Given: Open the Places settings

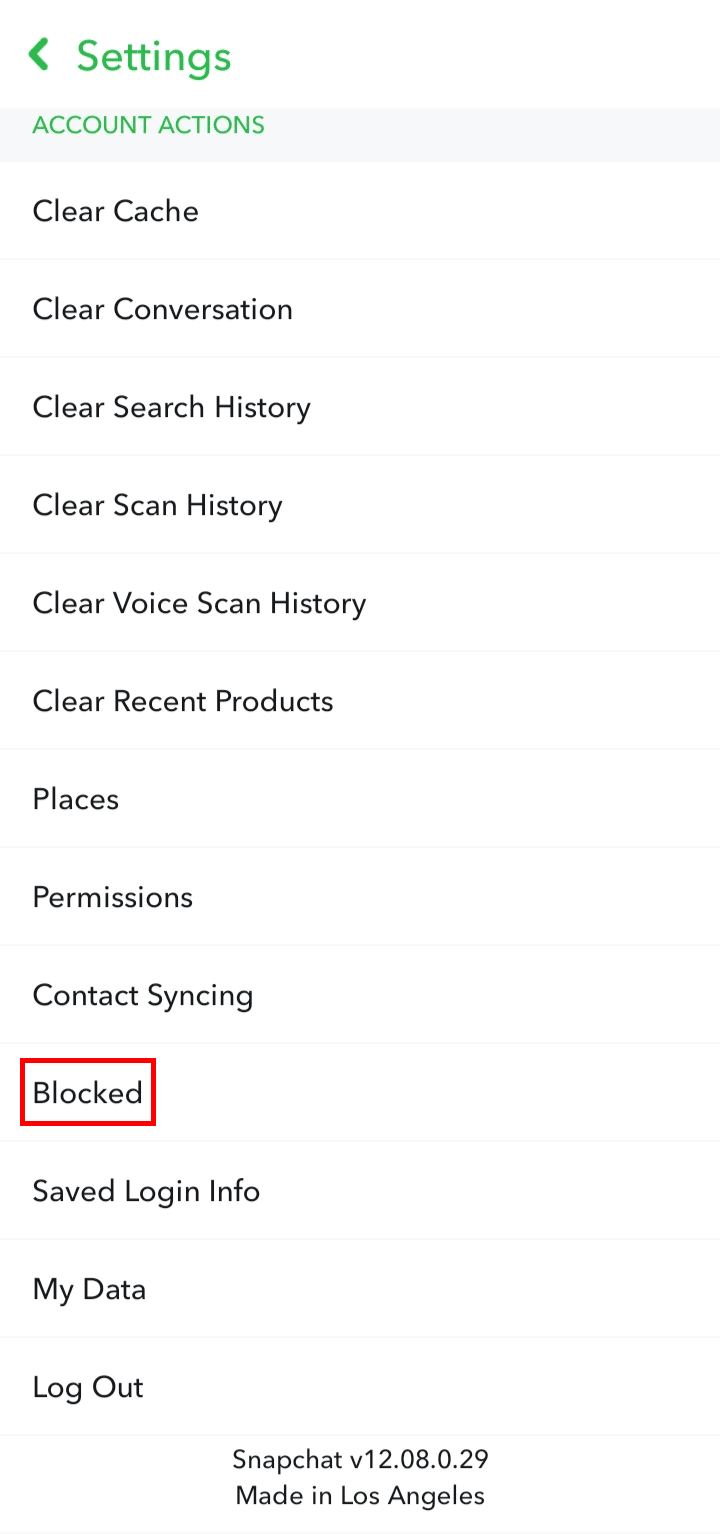Looking at the screenshot, I should coord(75,799).
